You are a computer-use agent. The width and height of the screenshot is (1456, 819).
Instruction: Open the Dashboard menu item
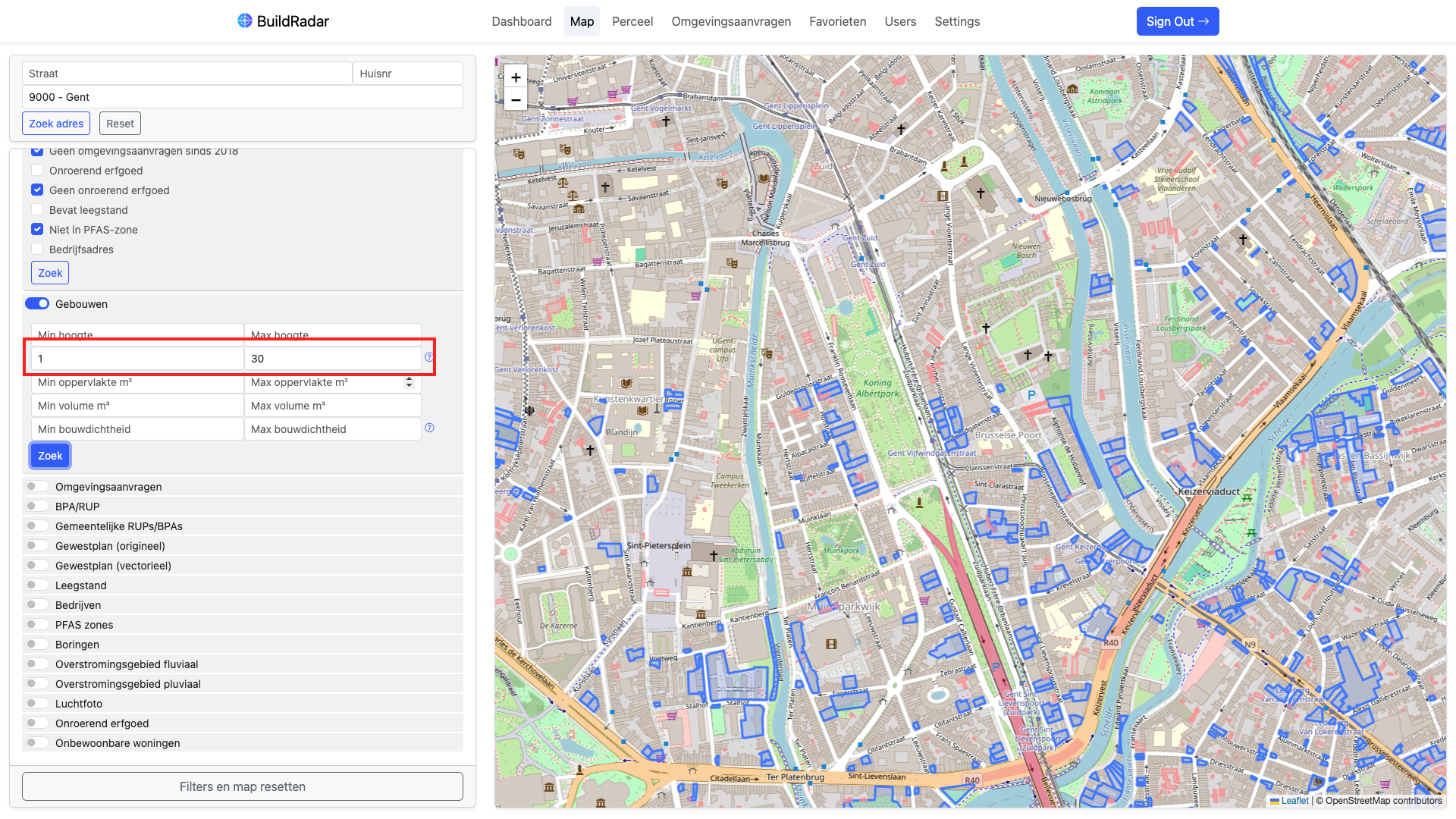[521, 21]
